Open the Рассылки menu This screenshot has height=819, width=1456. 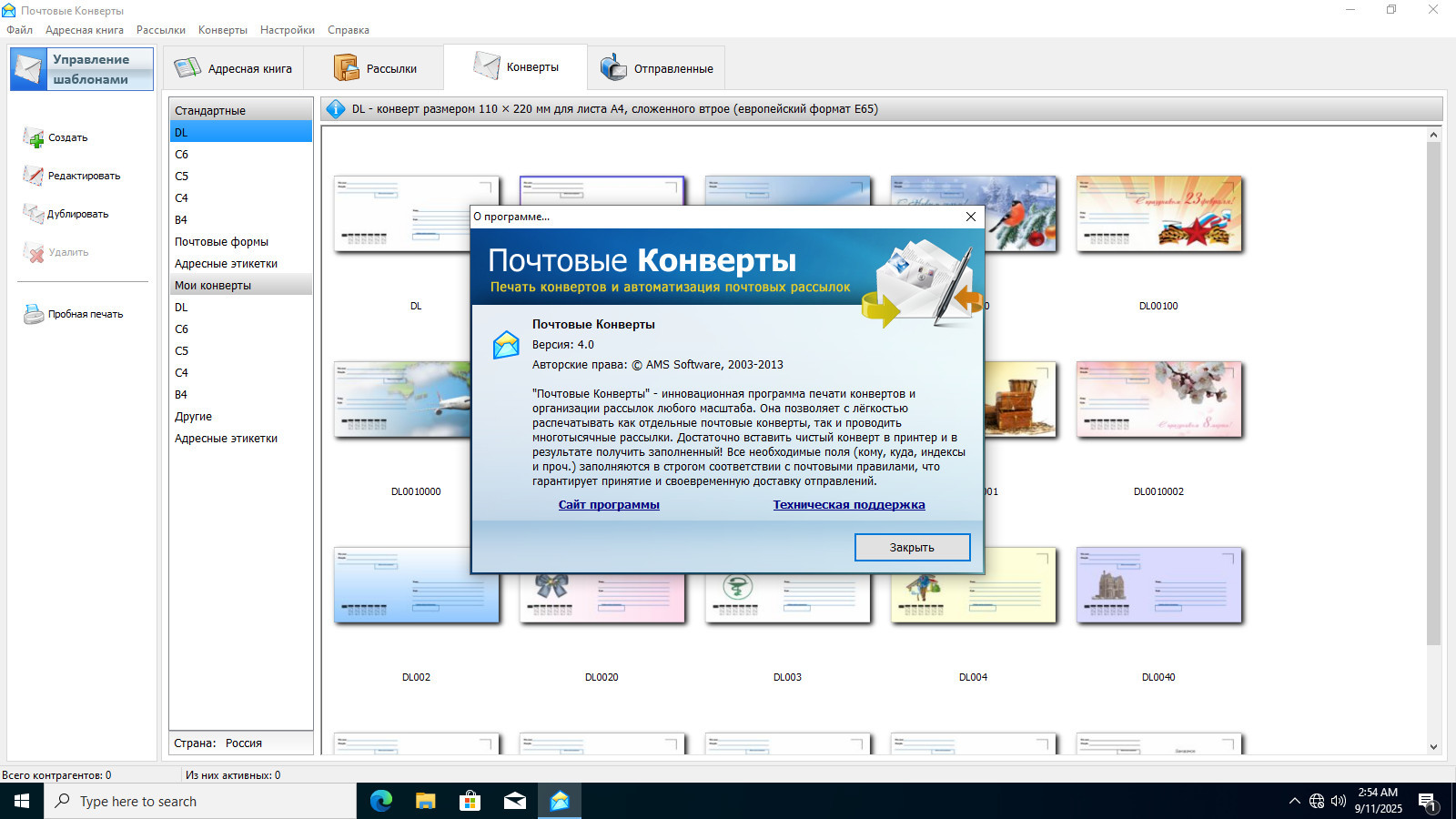(161, 30)
